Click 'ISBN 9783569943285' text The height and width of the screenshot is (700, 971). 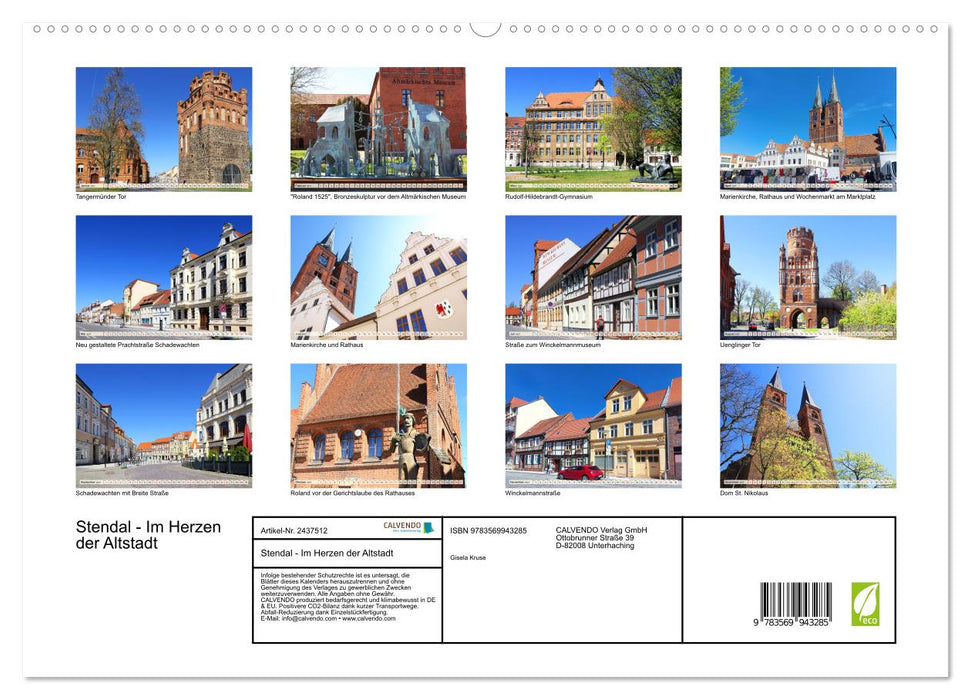click(x=489, y=531)
